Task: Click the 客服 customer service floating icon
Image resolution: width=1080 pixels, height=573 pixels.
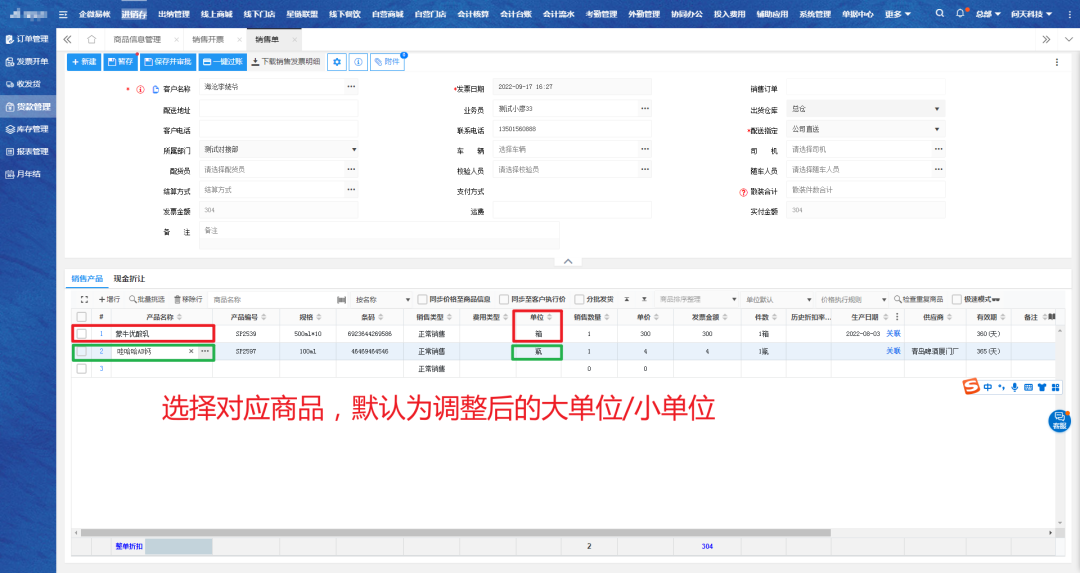Action: (1059, 421)
